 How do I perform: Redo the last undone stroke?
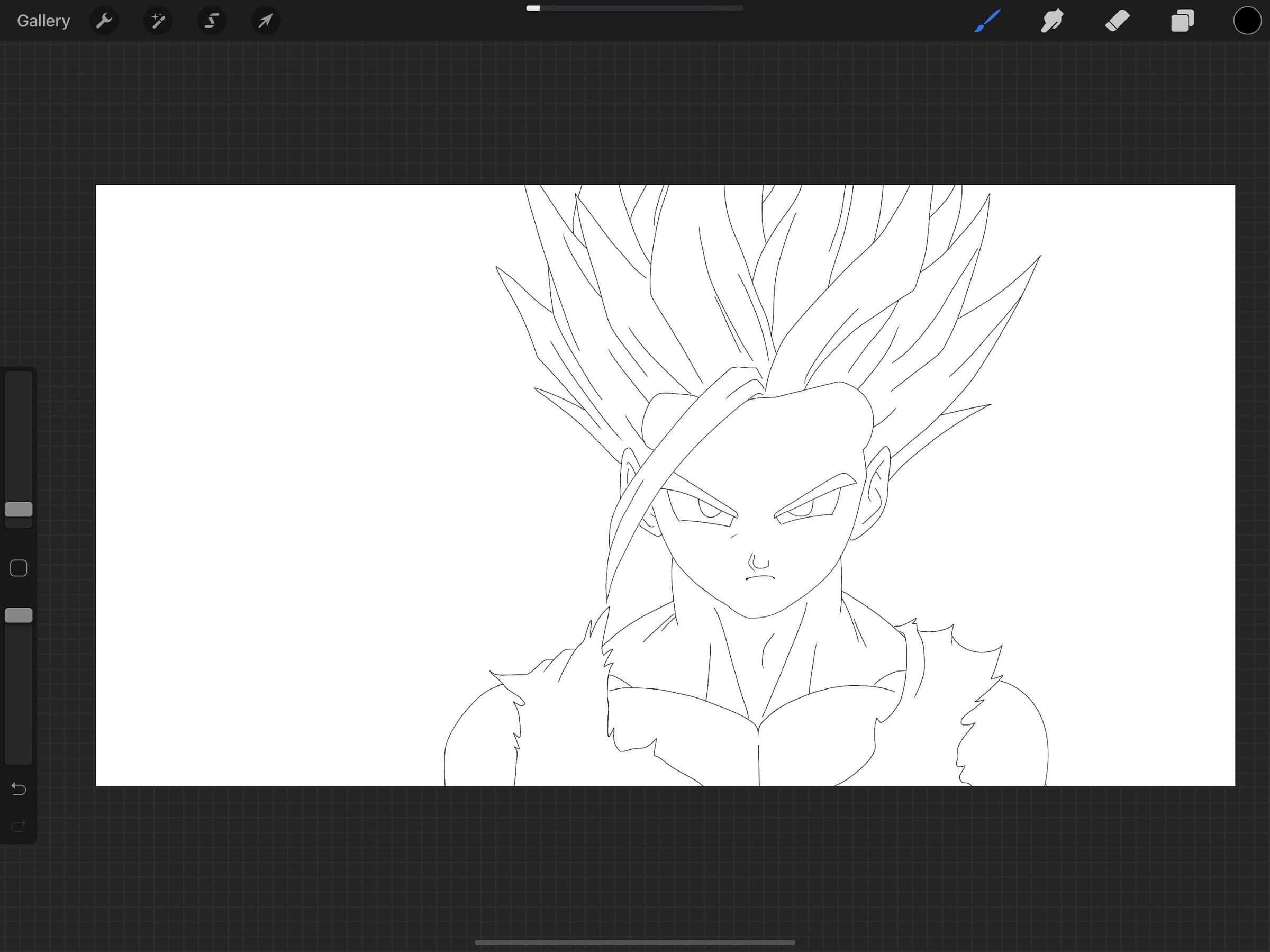(19, 826)
